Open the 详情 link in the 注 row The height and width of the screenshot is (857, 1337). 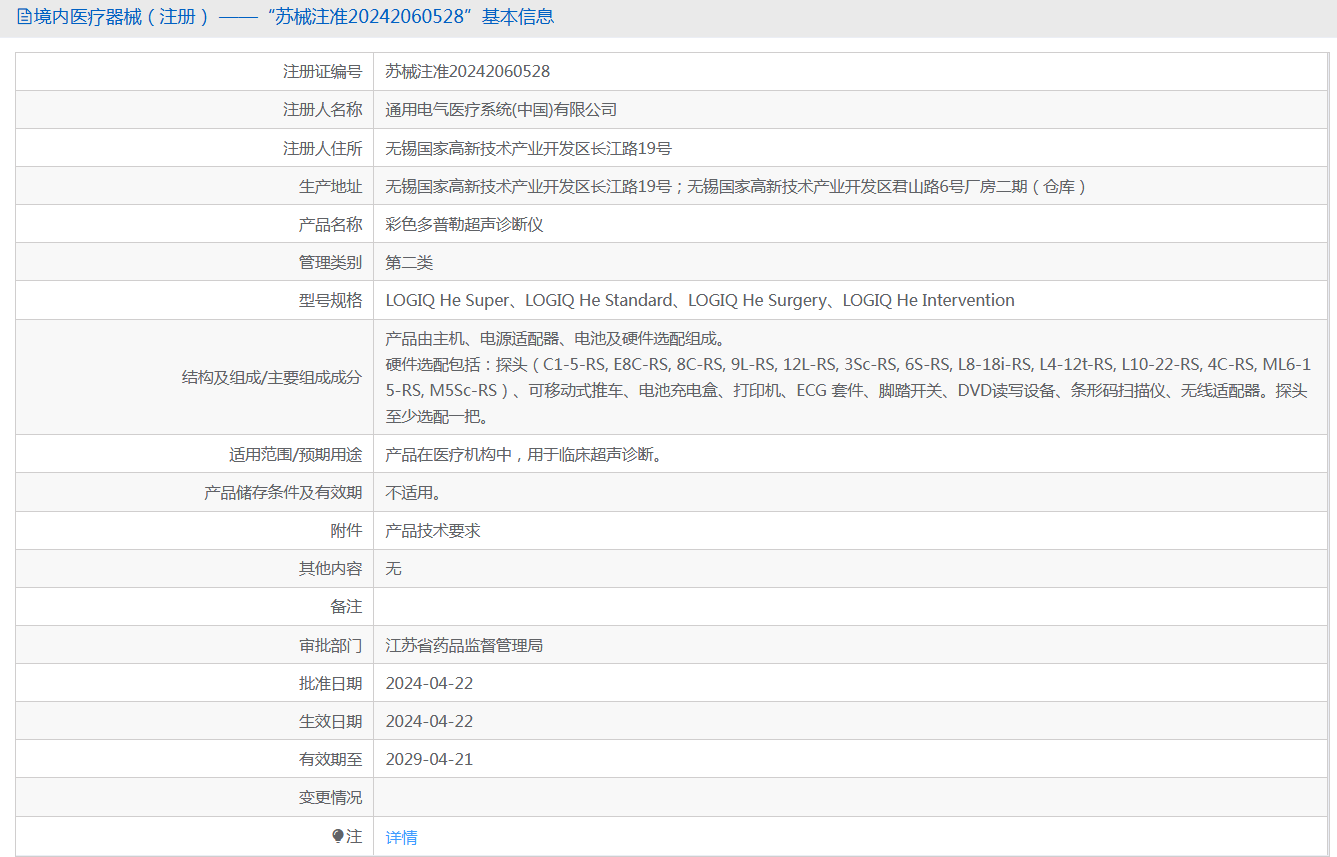[402, 837]
